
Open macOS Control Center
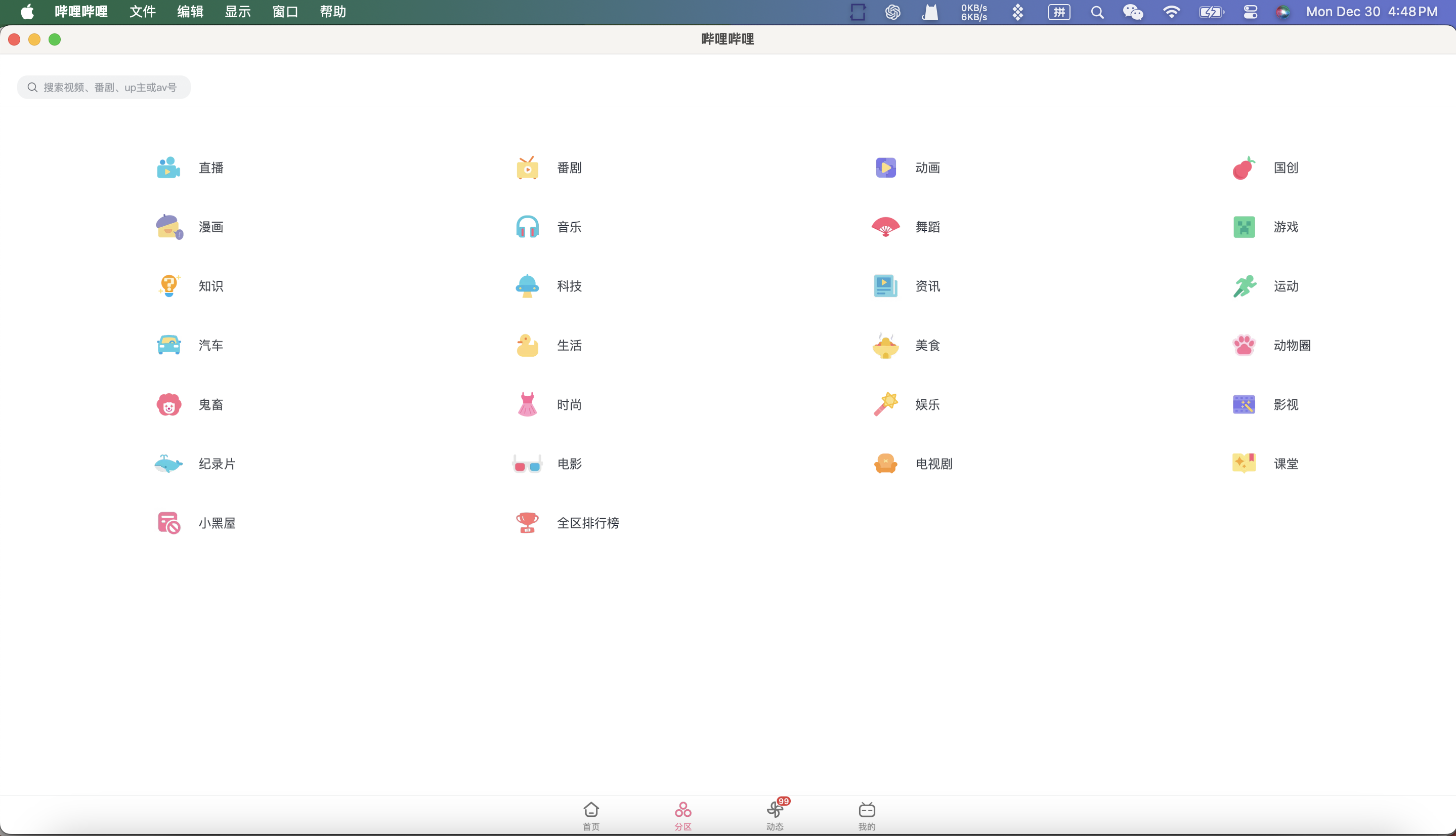coord(1251,12)
